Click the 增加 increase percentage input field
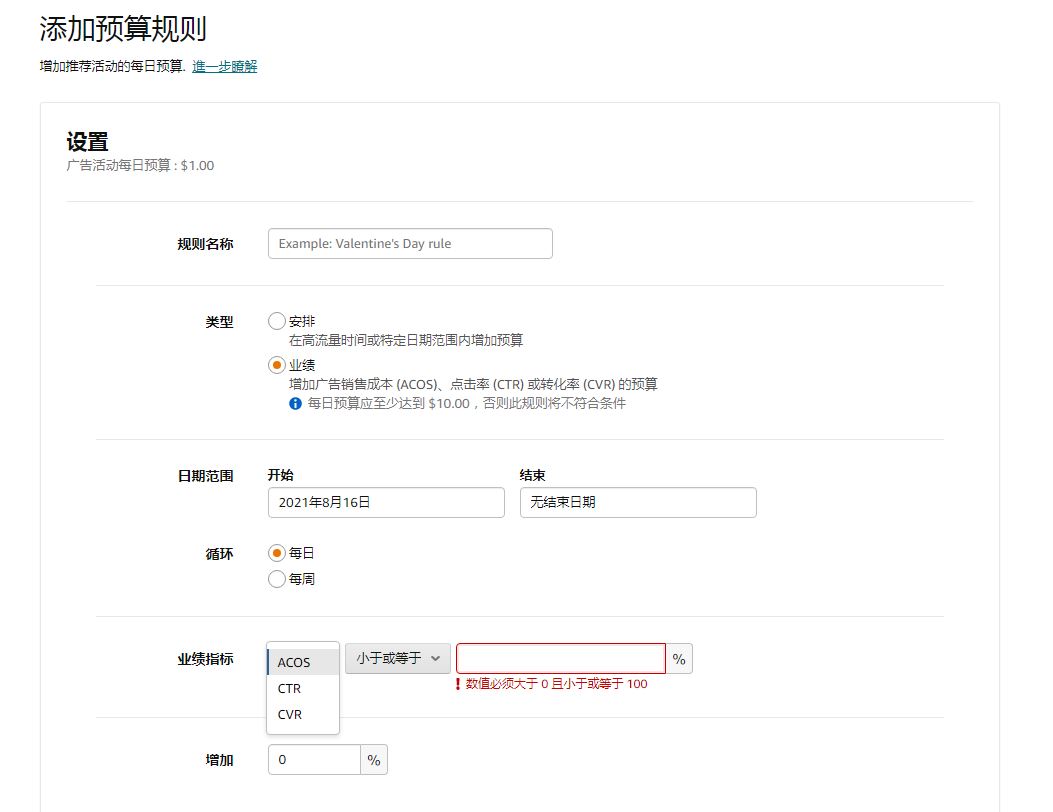The width and height of the screenshot is (1053, 812). 314,760
